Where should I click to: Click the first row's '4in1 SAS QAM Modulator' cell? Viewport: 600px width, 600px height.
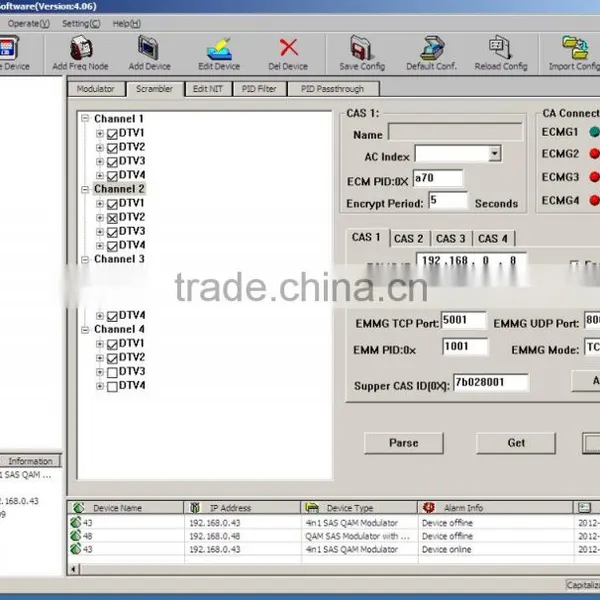pos(359,523)
